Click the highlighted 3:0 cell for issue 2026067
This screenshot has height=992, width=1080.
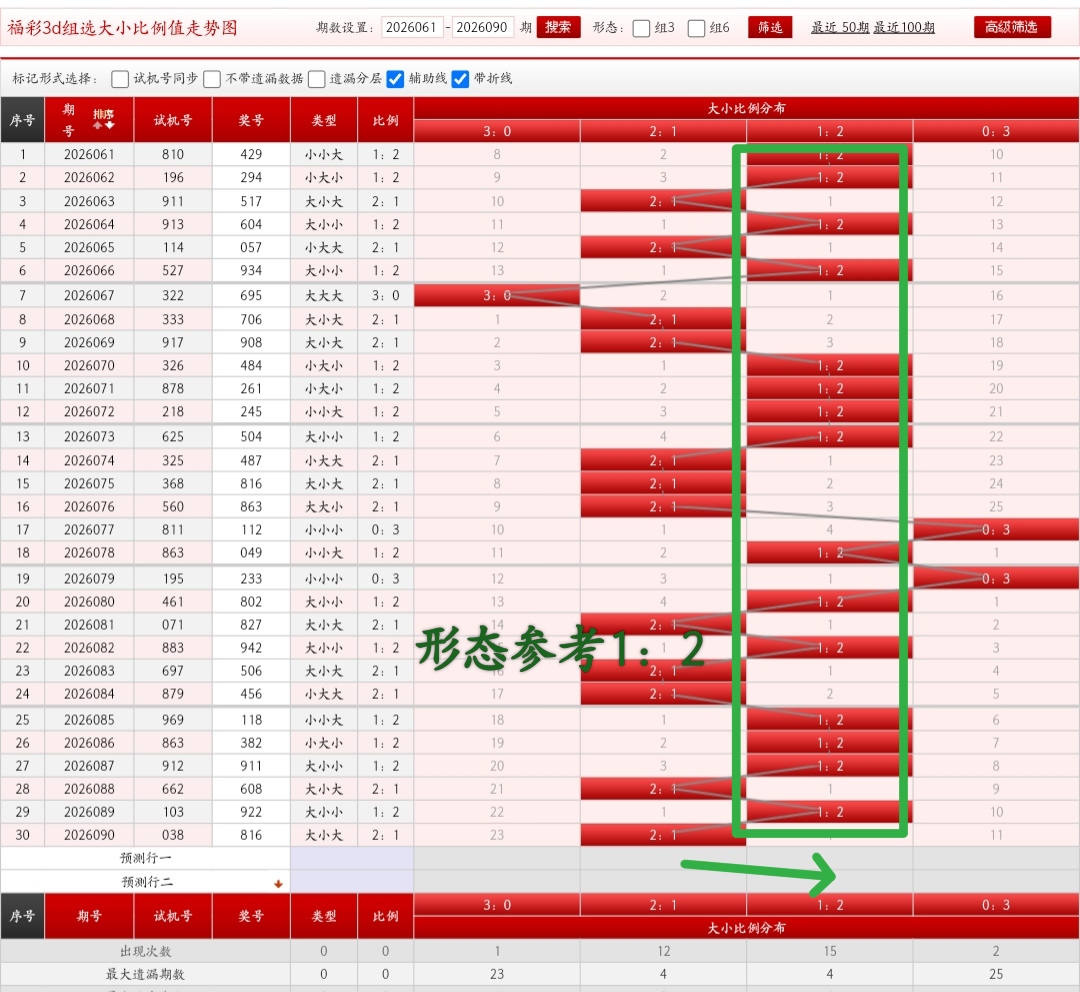point(497,295)
